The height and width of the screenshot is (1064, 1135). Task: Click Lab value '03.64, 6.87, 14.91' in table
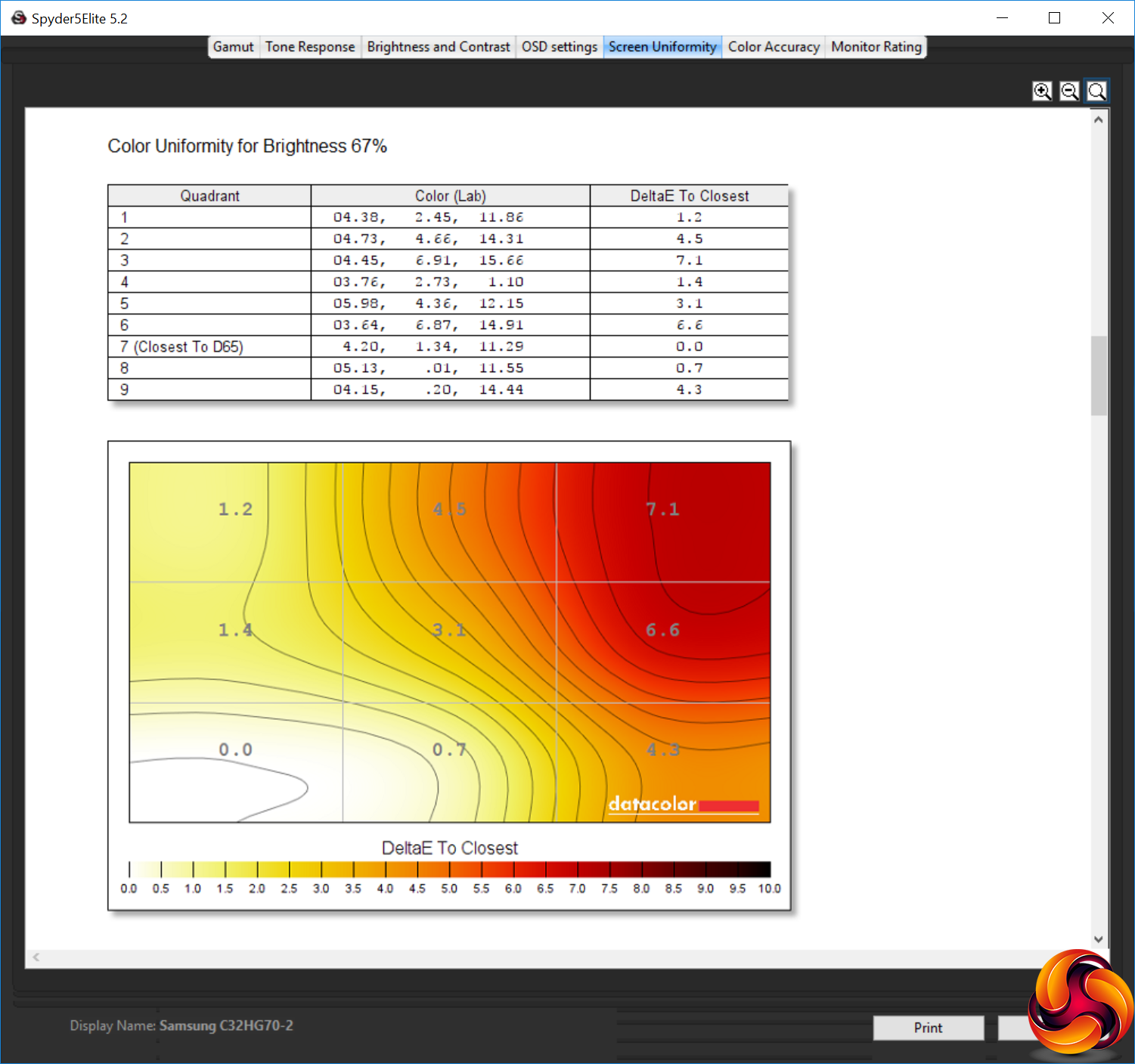428,325
